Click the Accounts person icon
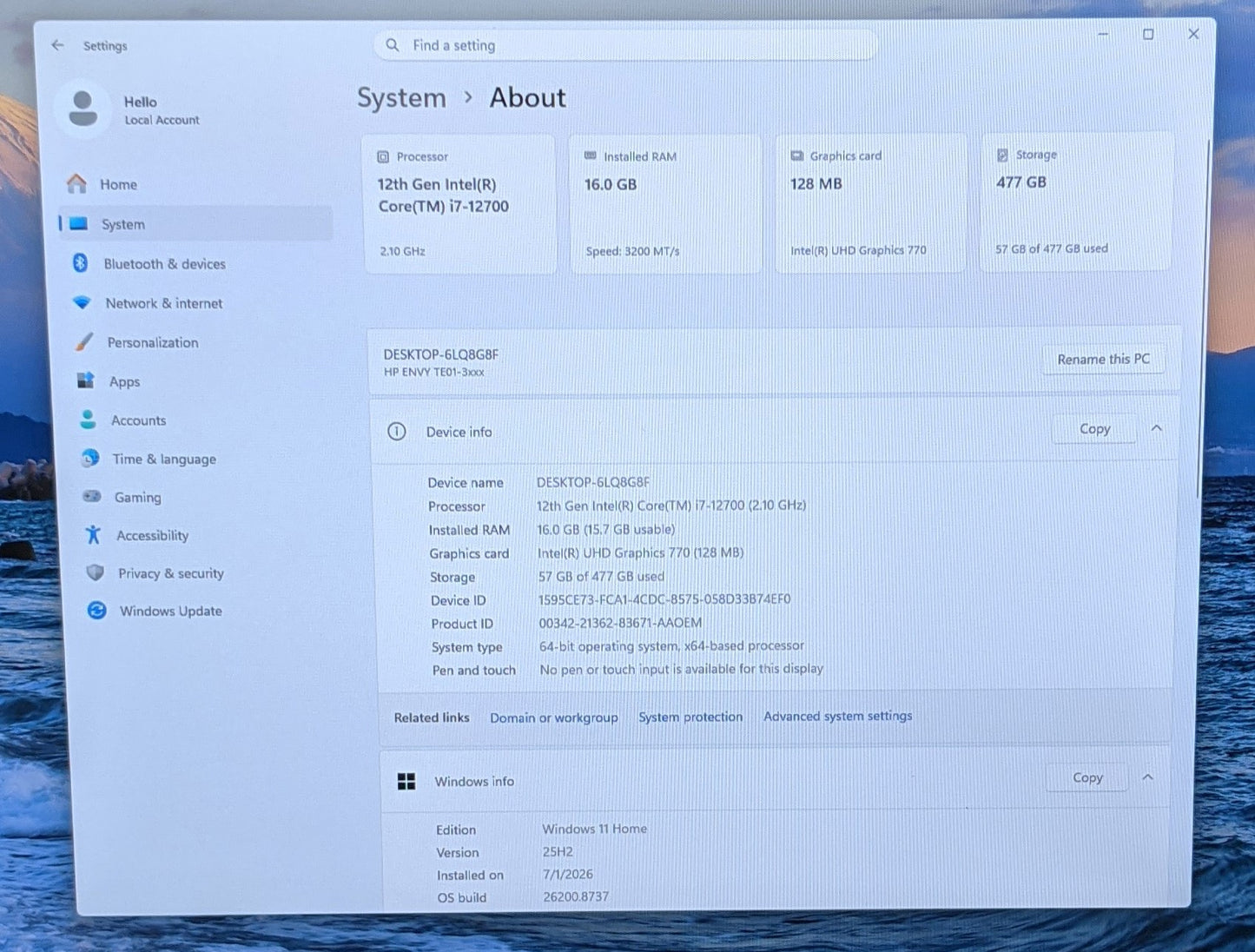This screenshot has width=1255, height=952. pos(88,420)
